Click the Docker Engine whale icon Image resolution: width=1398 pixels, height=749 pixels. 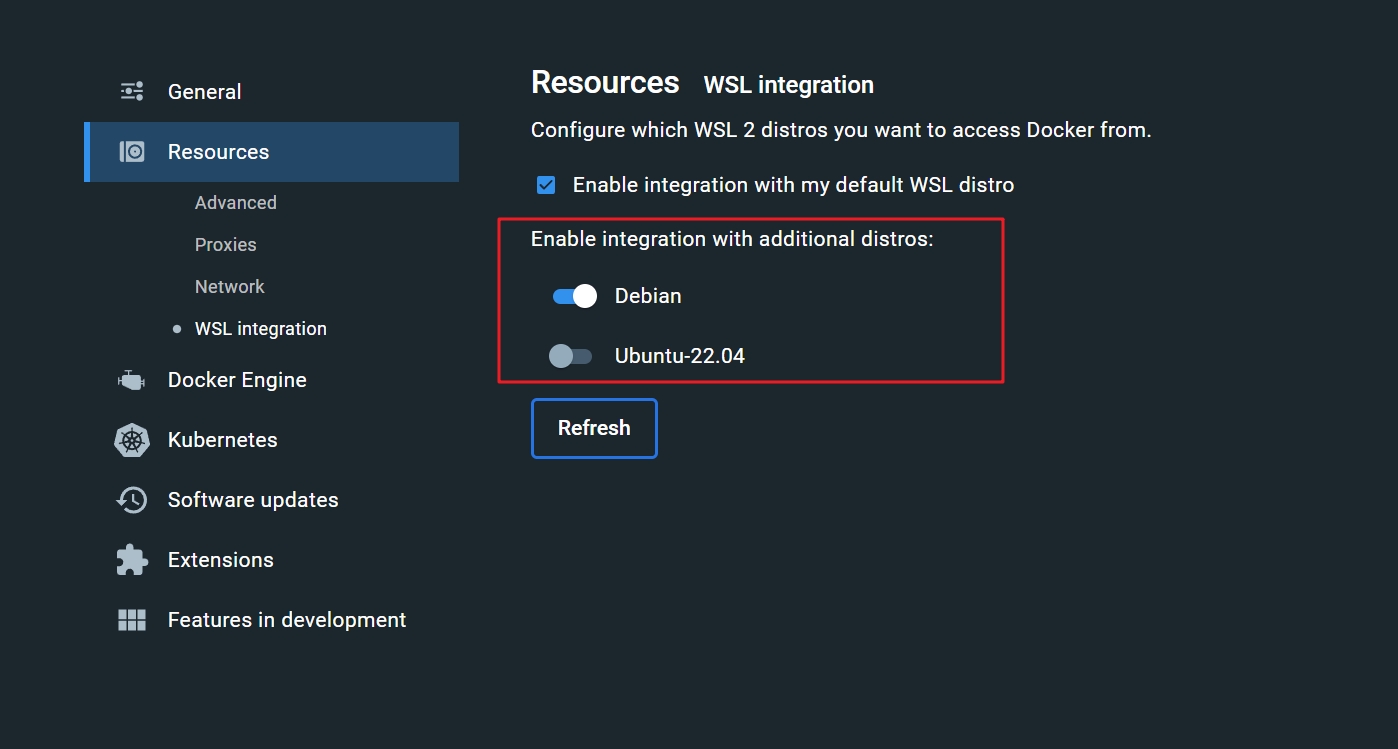[x=132, y=380]
